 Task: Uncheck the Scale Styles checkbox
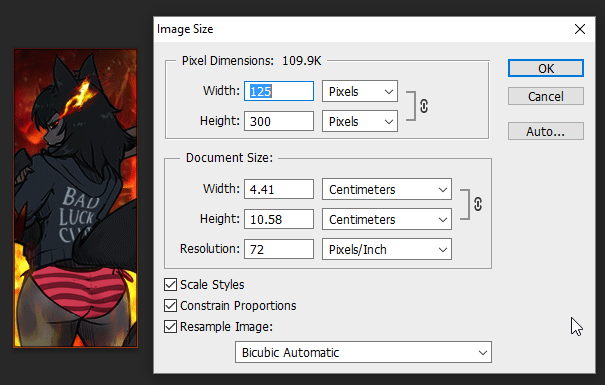(x=170, y=285)
